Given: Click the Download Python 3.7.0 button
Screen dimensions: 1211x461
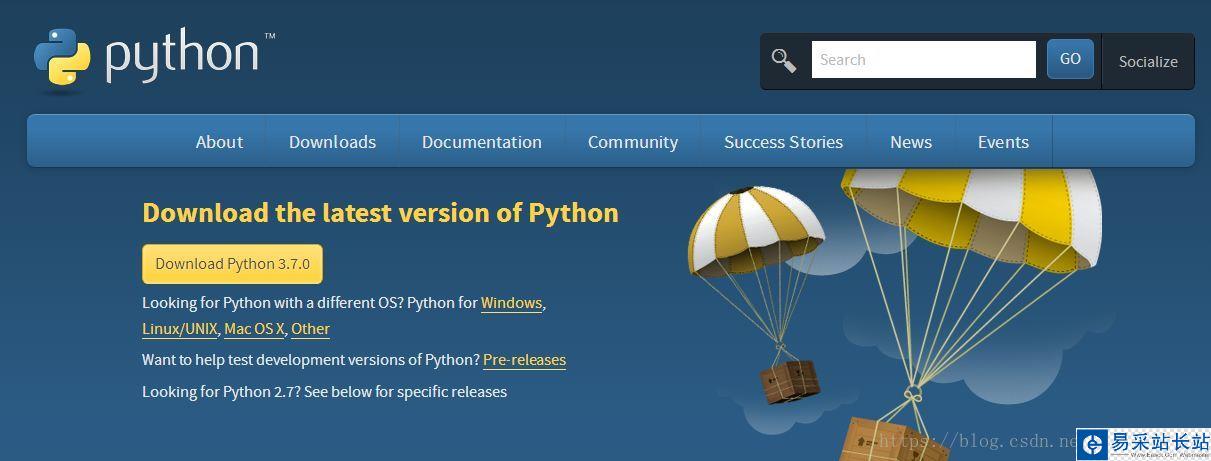Looking at the screenshot, I should [232, 264].
